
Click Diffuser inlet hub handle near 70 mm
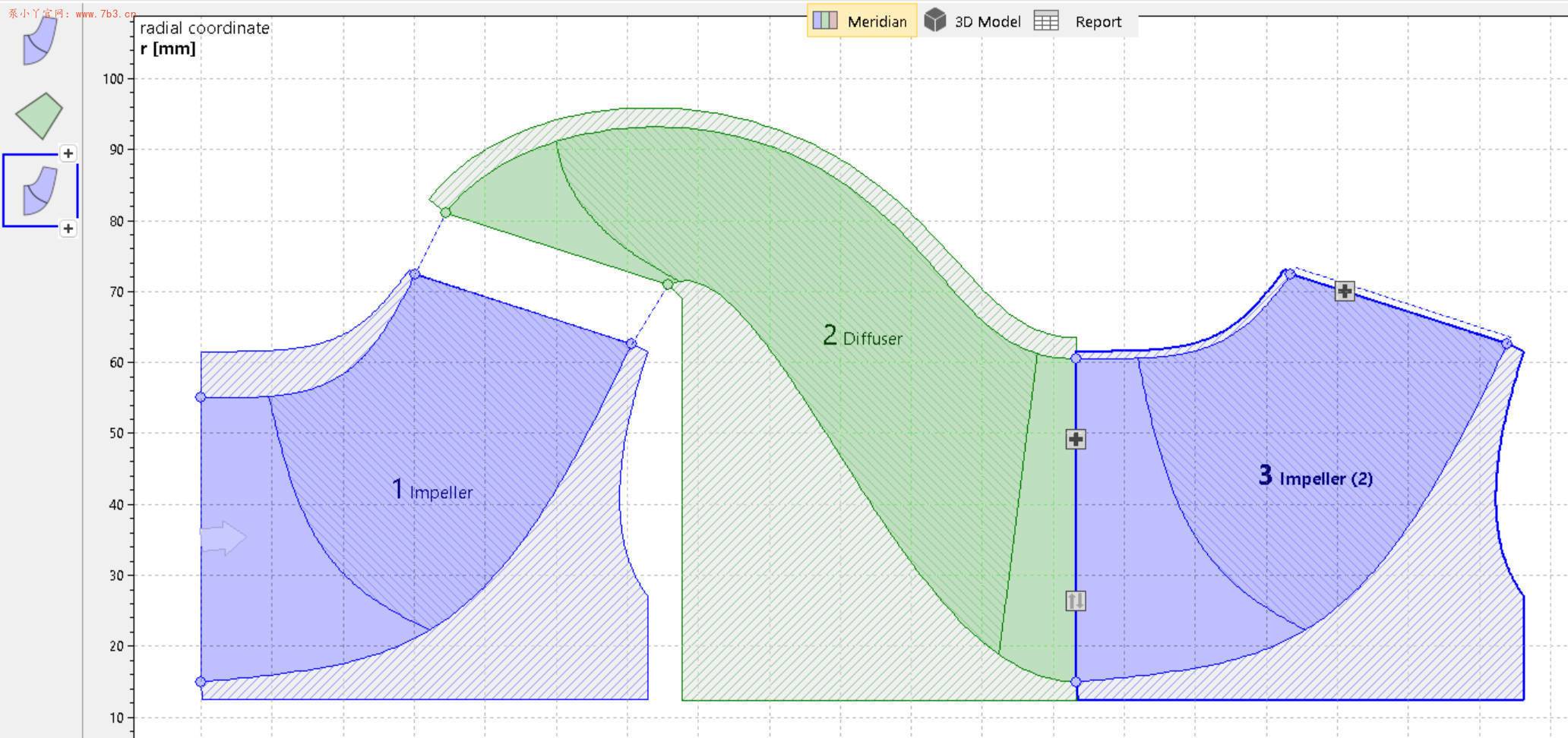[x=668, y=285]
